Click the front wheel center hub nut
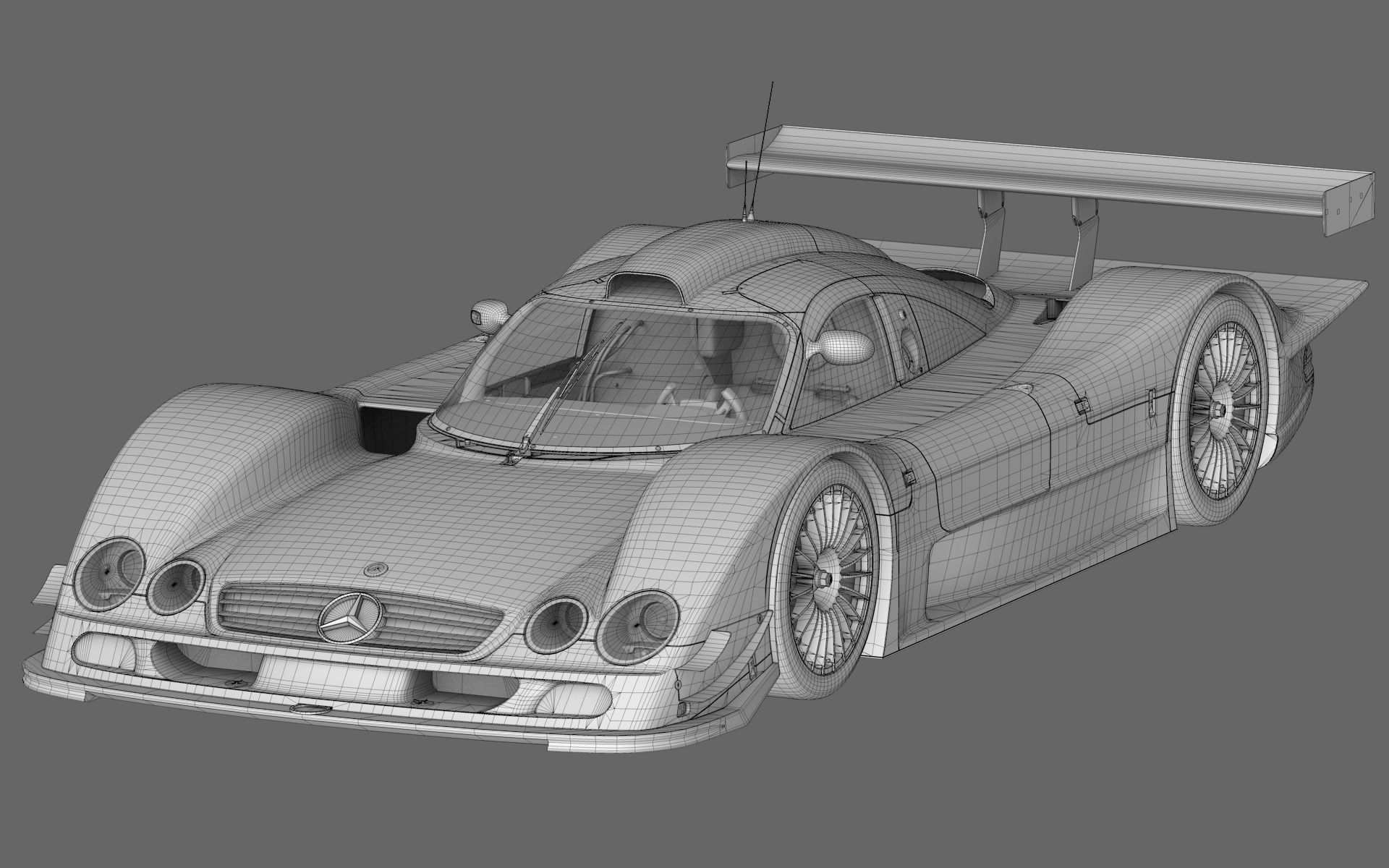 pos(824,579)
